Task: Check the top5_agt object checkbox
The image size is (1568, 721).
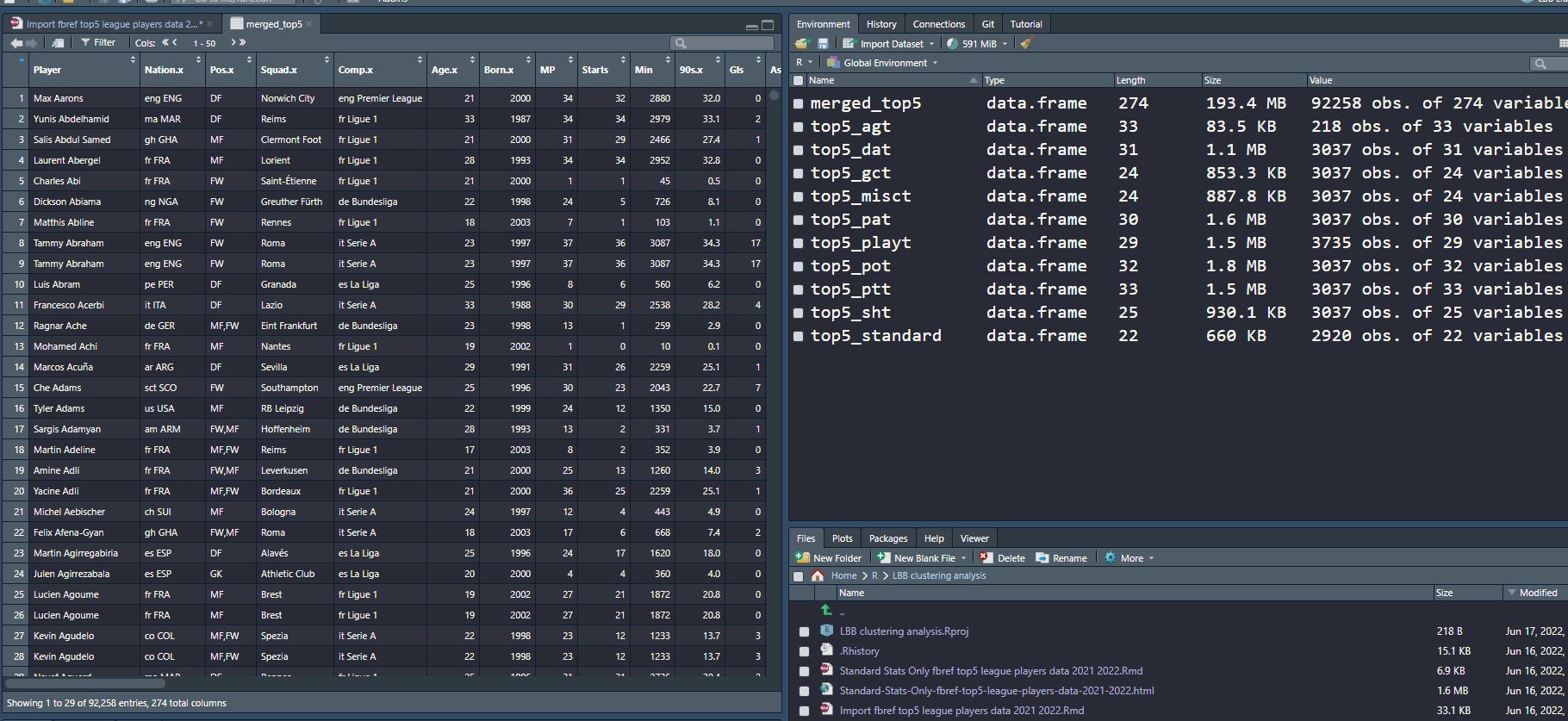Action: coord(799,127)
